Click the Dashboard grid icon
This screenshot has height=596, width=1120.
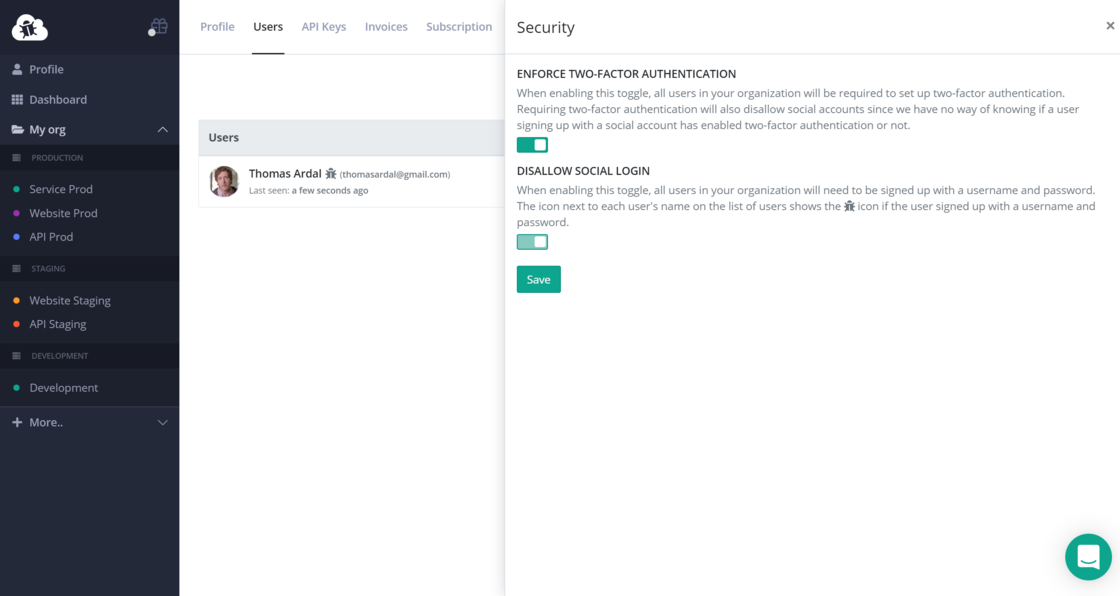tap(17, 99)
